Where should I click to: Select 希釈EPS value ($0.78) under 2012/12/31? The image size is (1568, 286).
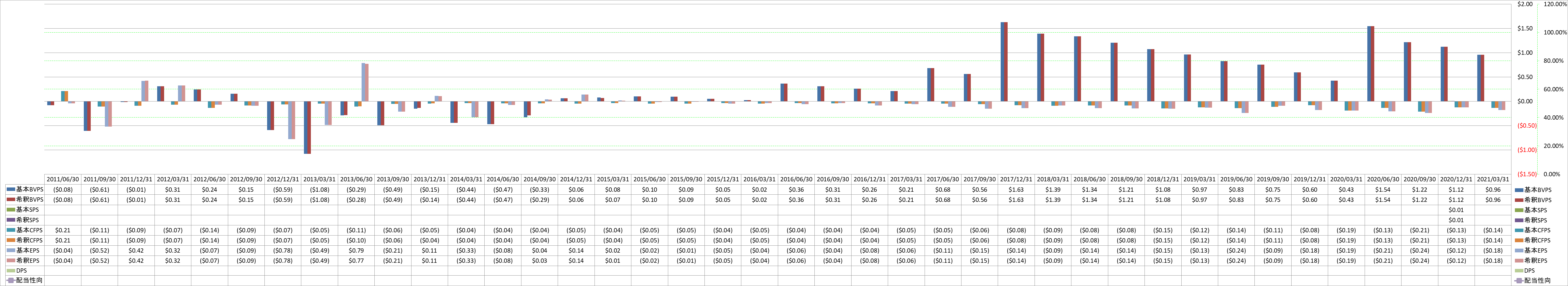pos(283,260)
